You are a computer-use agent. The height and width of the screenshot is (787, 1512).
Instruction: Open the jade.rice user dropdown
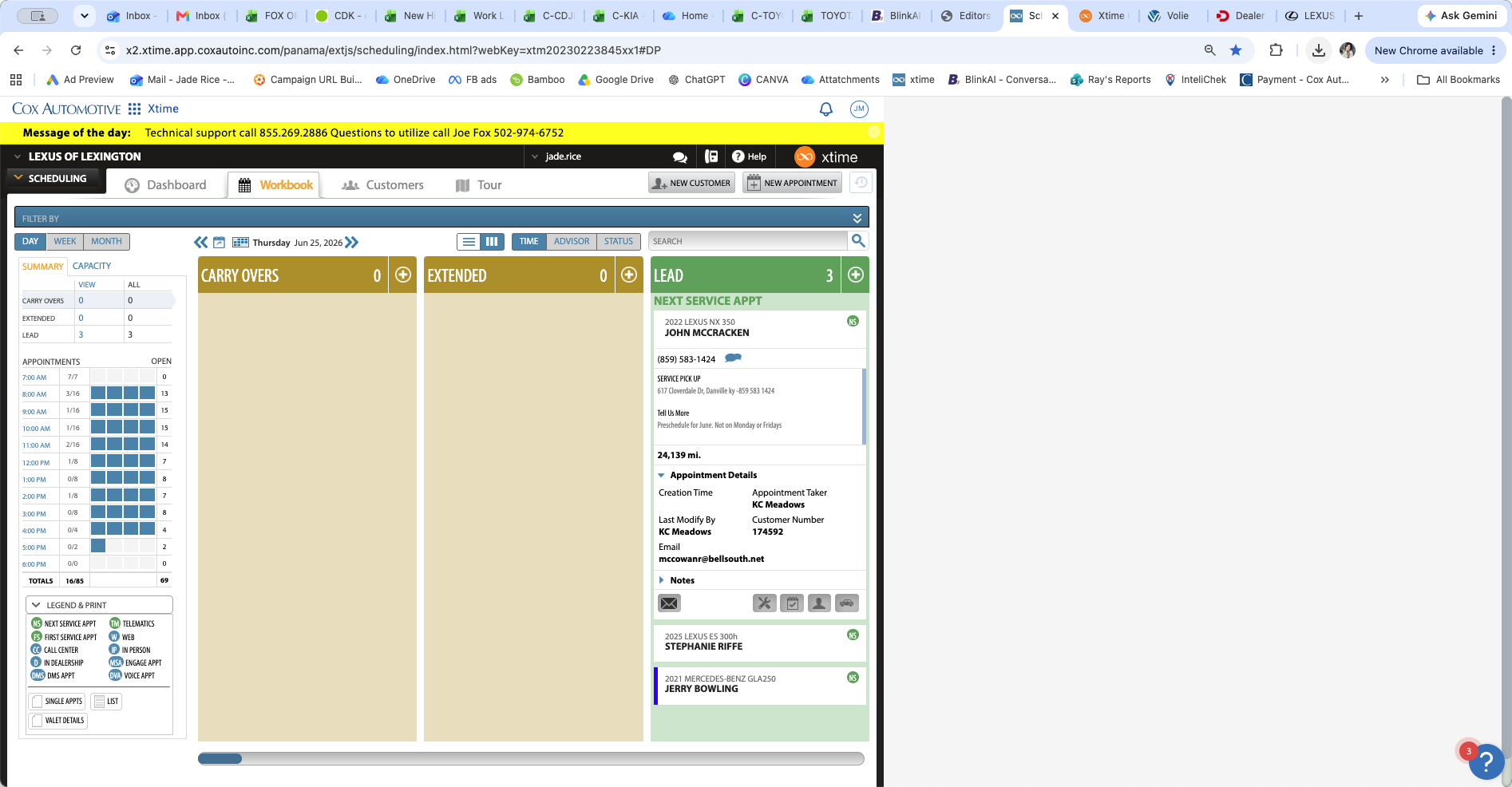coord(535,156)
